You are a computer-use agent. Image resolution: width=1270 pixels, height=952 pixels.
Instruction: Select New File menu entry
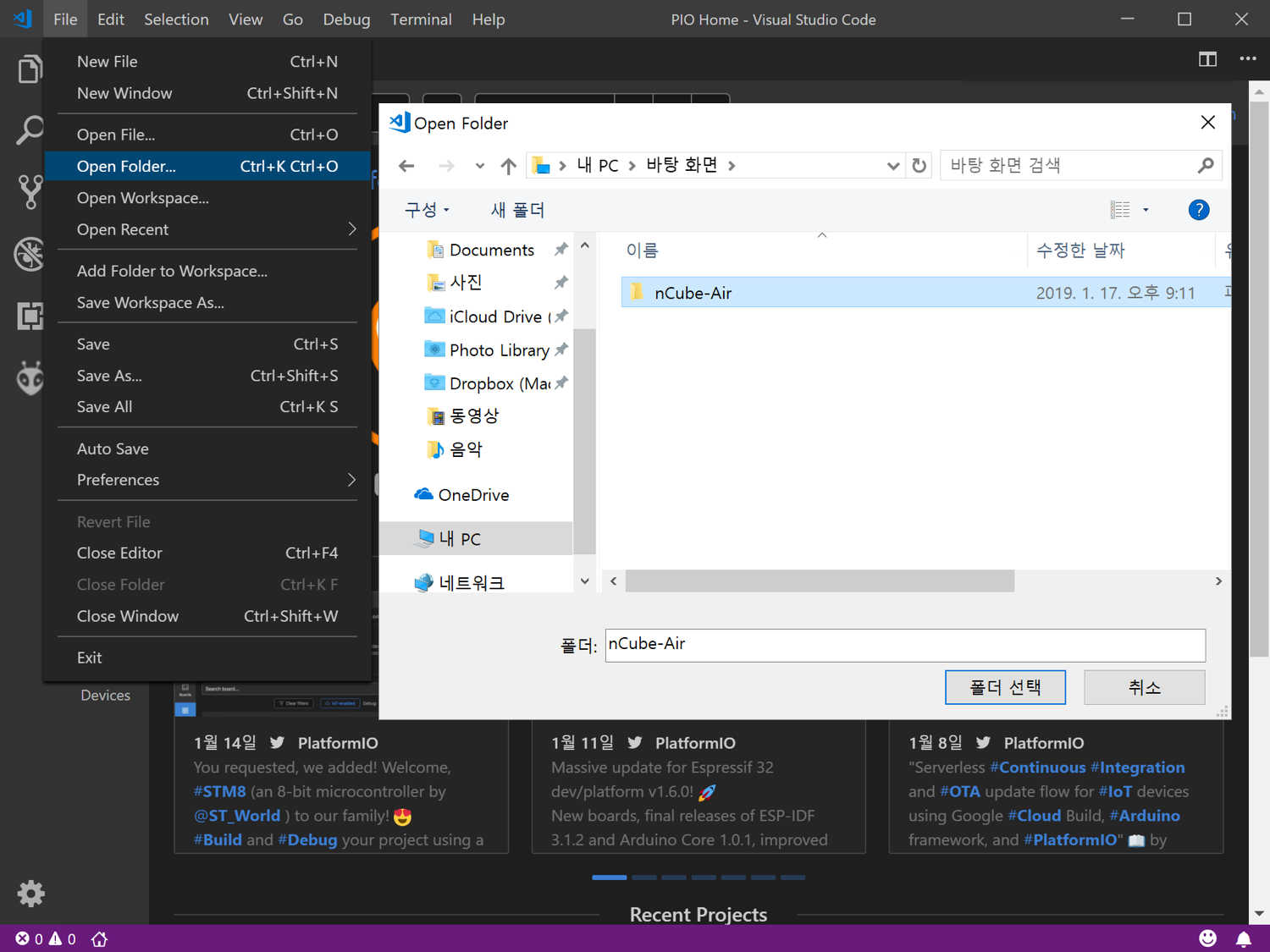tap(207, 62)
